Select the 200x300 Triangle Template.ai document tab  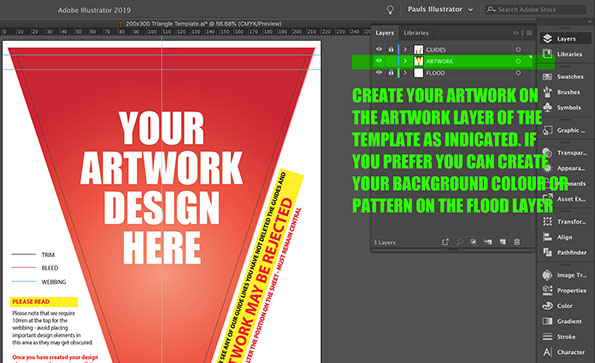point(200,24)
